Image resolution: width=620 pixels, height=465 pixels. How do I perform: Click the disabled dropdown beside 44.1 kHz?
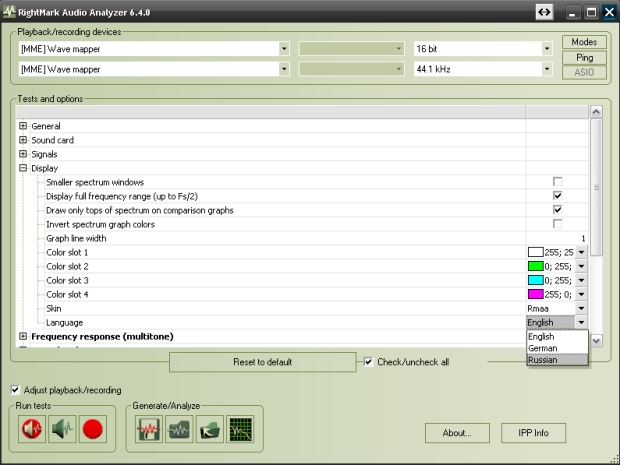tap(351, 69)
